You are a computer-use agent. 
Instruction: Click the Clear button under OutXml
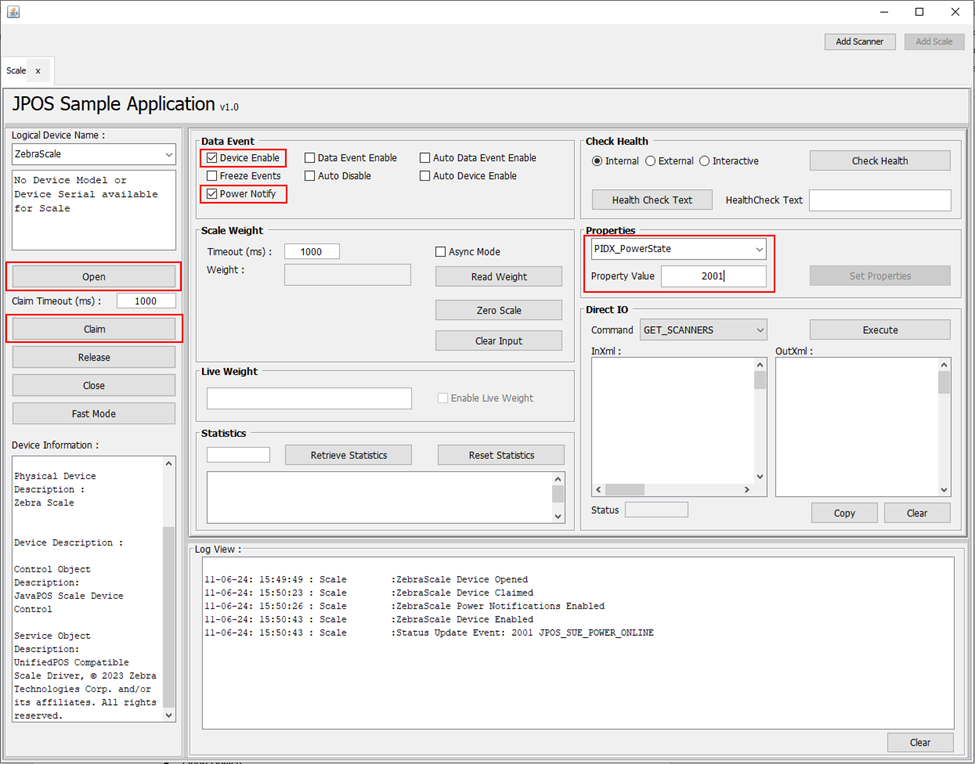917,513
